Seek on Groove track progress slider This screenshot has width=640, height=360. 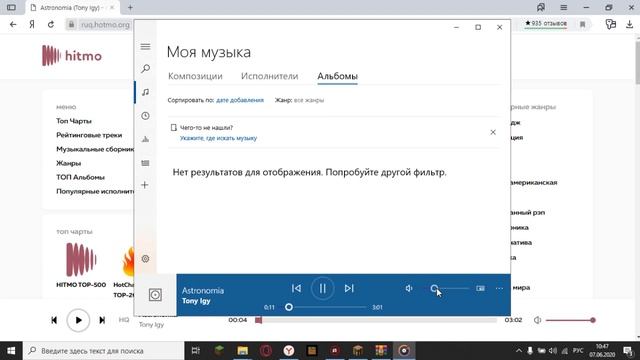tap(327, 307)
